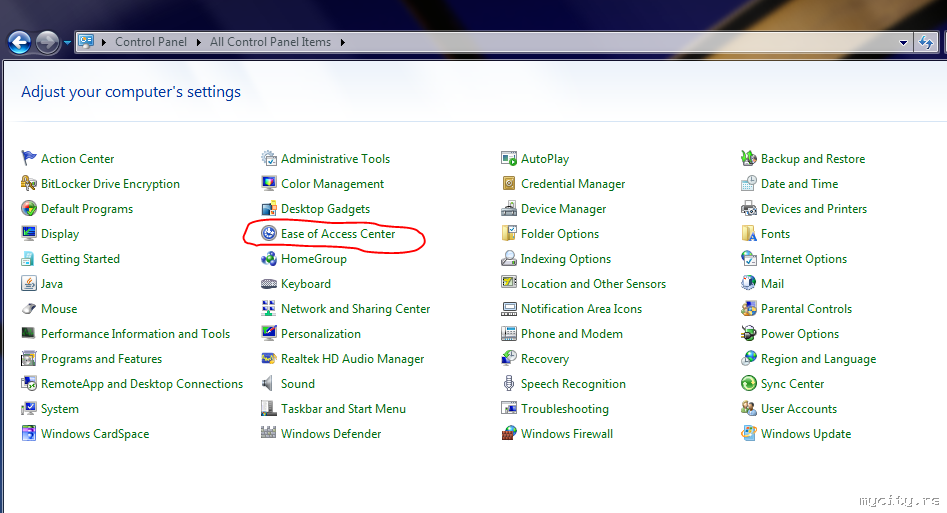
Task: Open the Color Management icon
Action: point(269,183)
